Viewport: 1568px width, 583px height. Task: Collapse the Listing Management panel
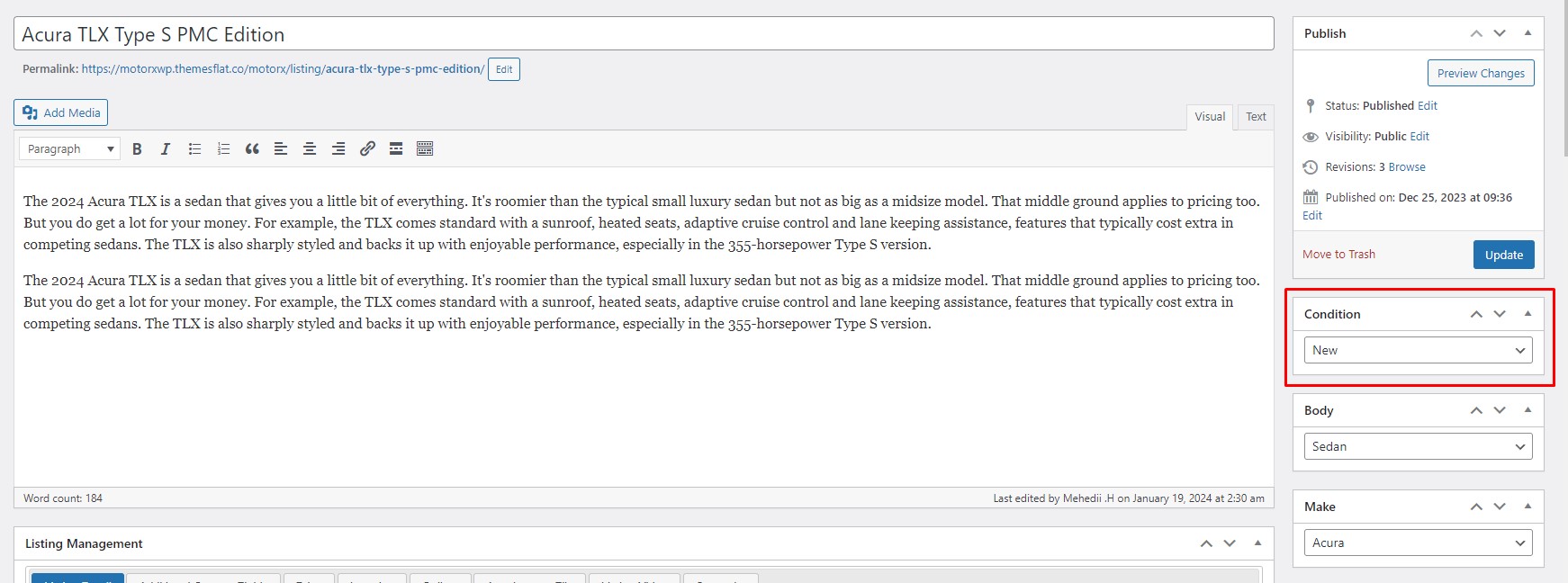point(1257,543)
